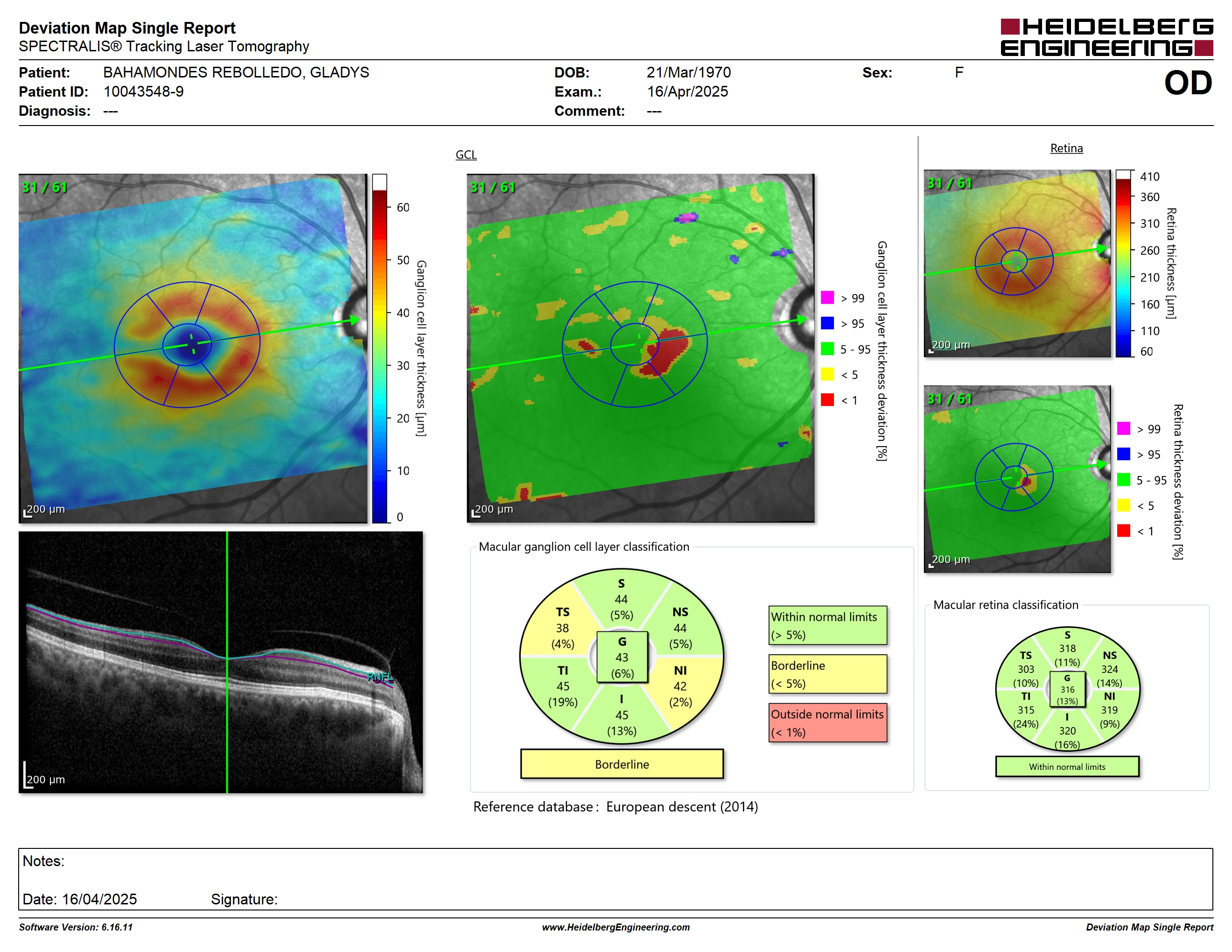Click the blue > 95 GCL legend swatch
The width and height of the screenshot is (1232, 952).
(827, 322)
